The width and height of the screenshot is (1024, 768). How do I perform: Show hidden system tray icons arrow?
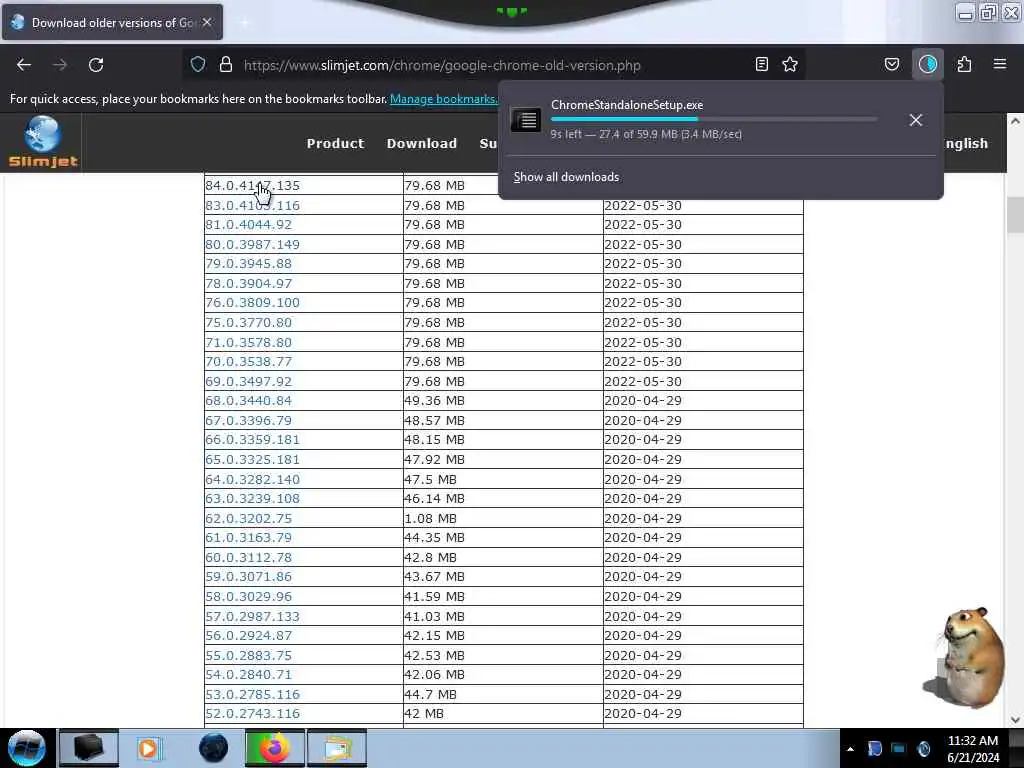pos(850,749)
